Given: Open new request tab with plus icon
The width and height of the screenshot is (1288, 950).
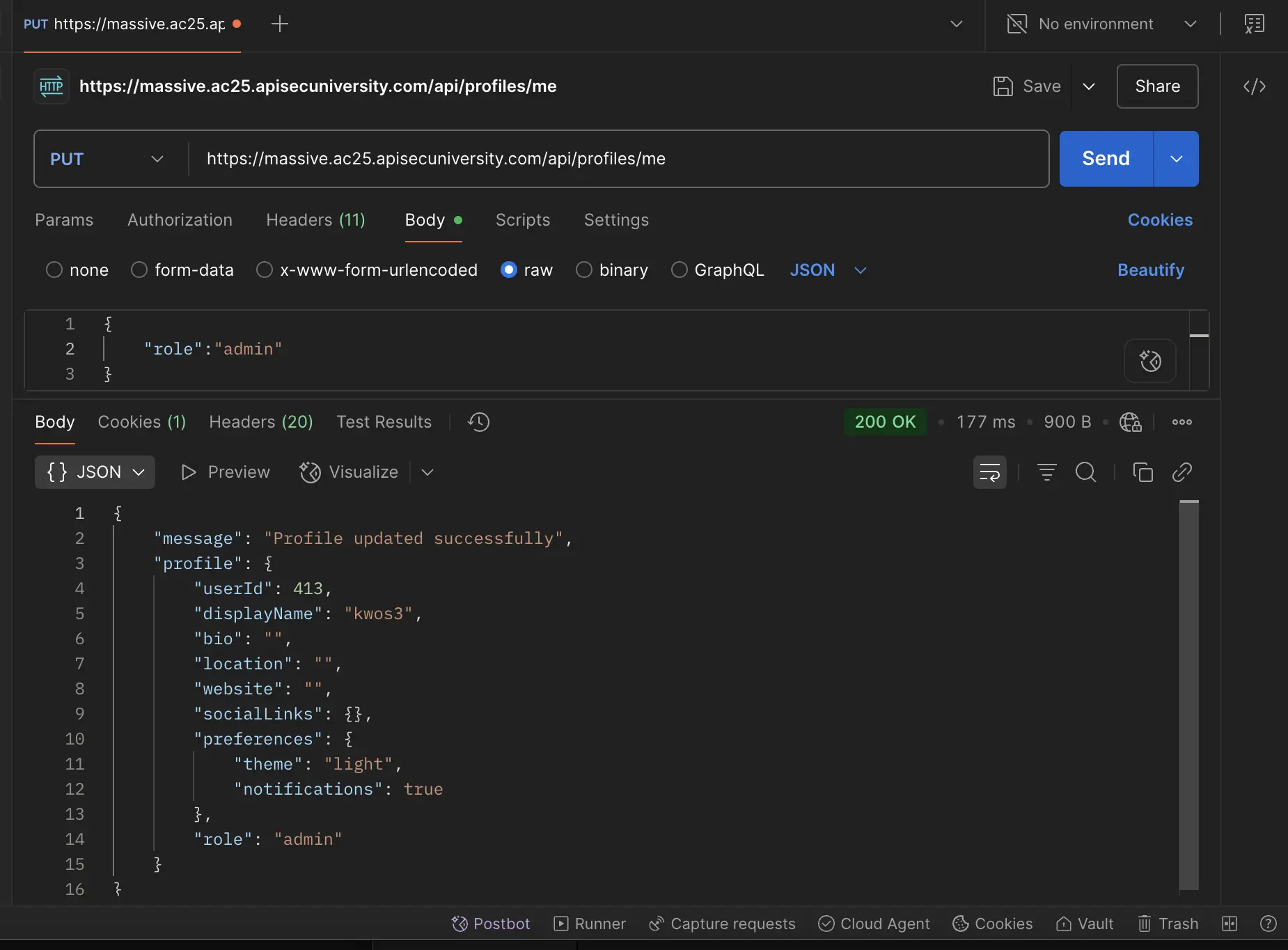Looking at the screenshot, I should click(x=279, y=24).
